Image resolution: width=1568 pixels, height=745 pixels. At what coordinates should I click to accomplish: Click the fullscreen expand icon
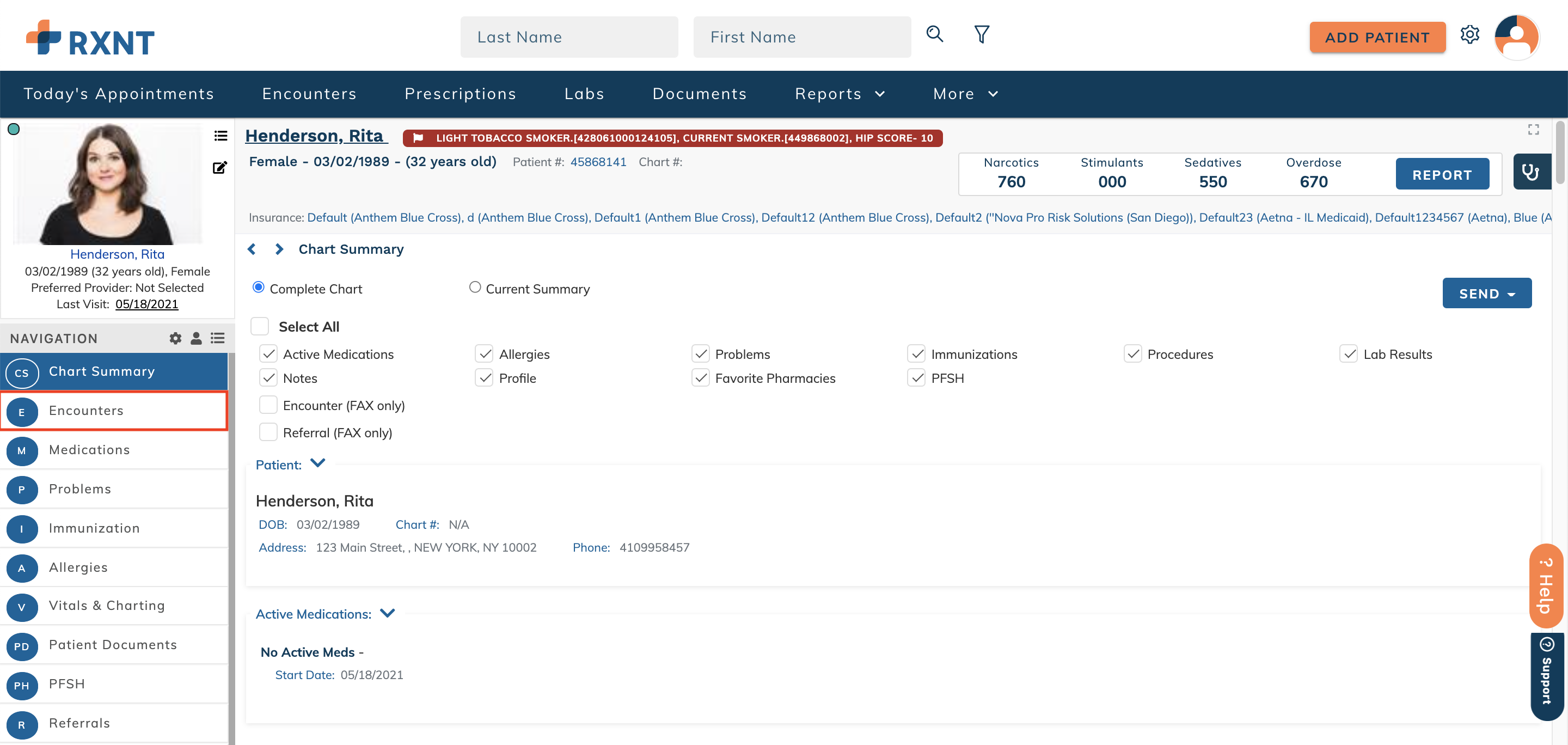pyautogui.click(x=1533, y=130)
